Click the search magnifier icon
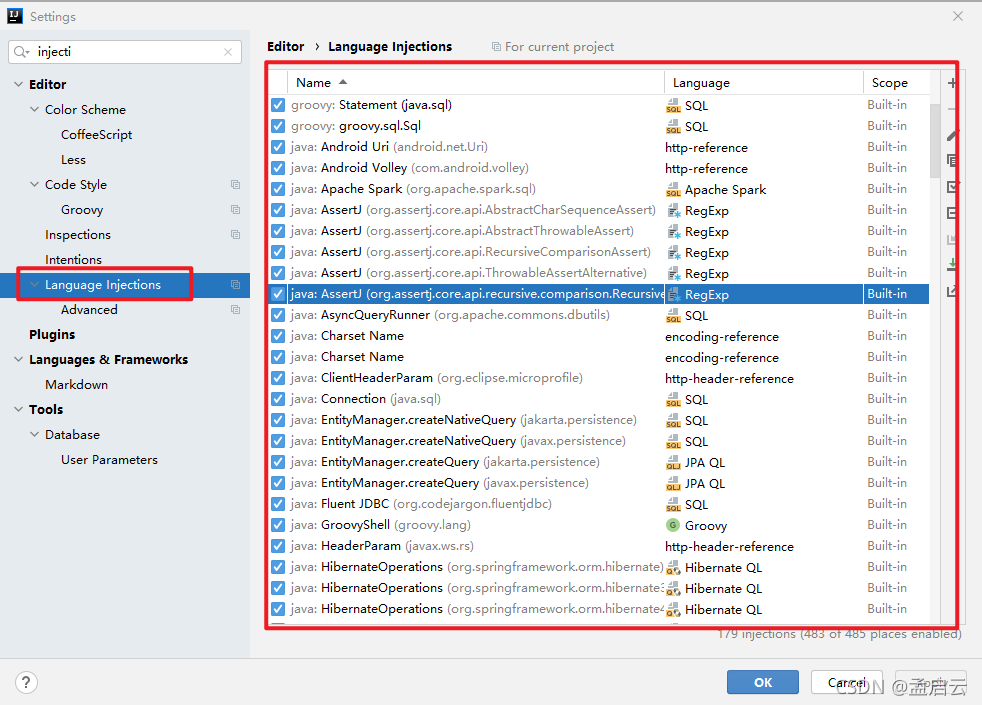The width and height of the screenshot is (982, 705). (x=21, y=51)
